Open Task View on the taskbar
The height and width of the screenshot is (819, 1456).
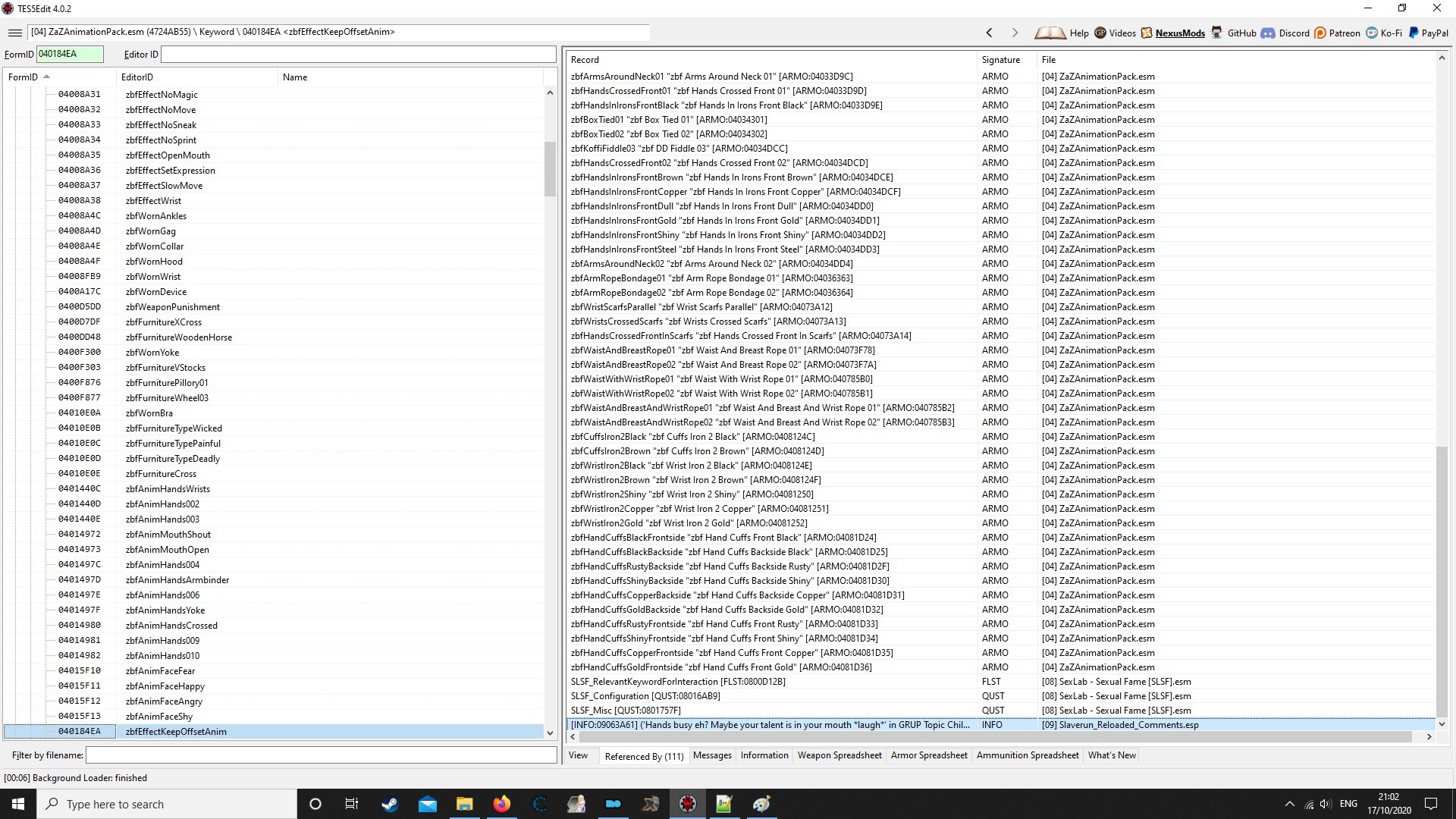(352, 804)
